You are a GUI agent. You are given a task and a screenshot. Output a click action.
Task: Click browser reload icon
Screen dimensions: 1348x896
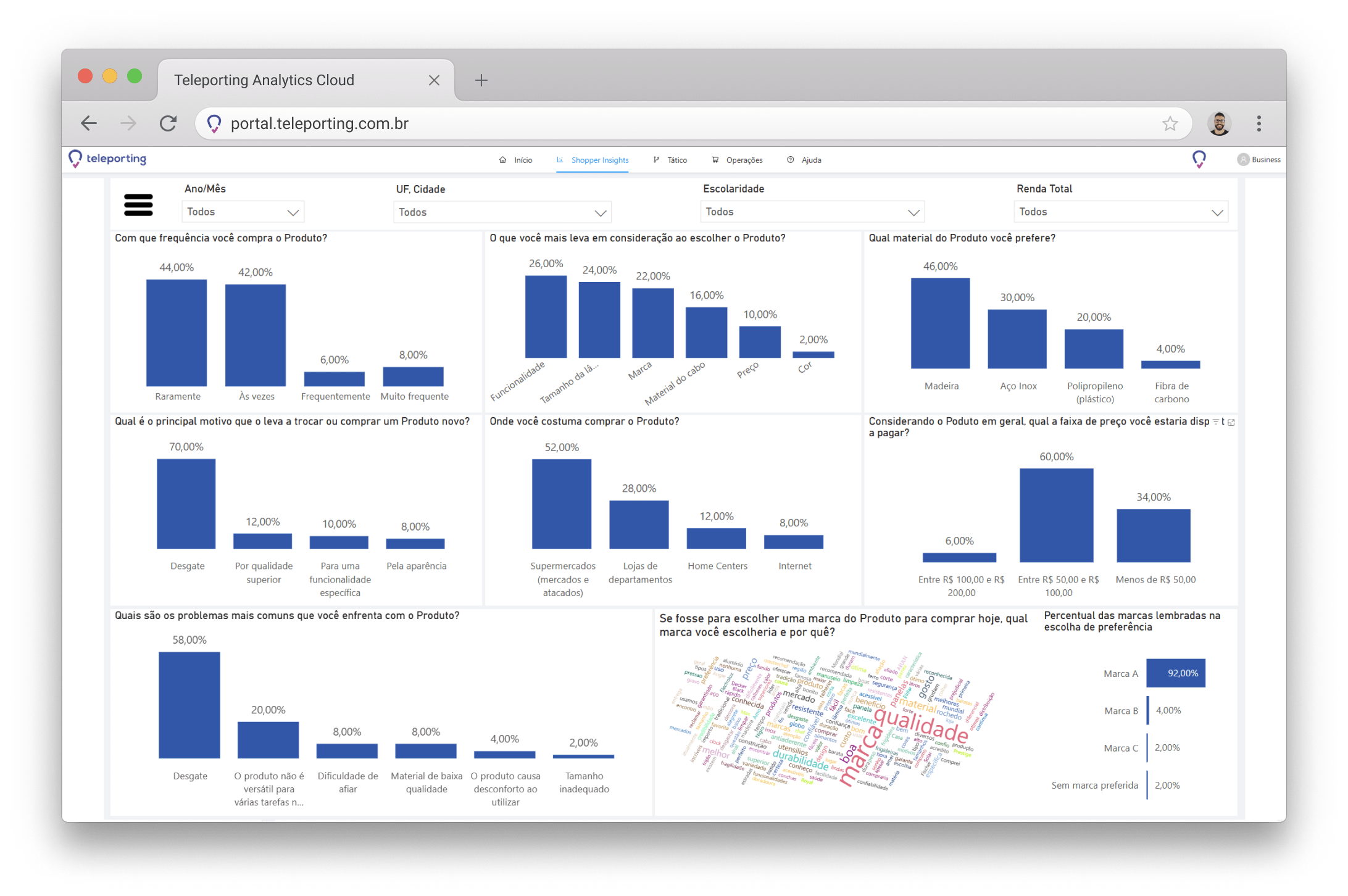[168, 123]
